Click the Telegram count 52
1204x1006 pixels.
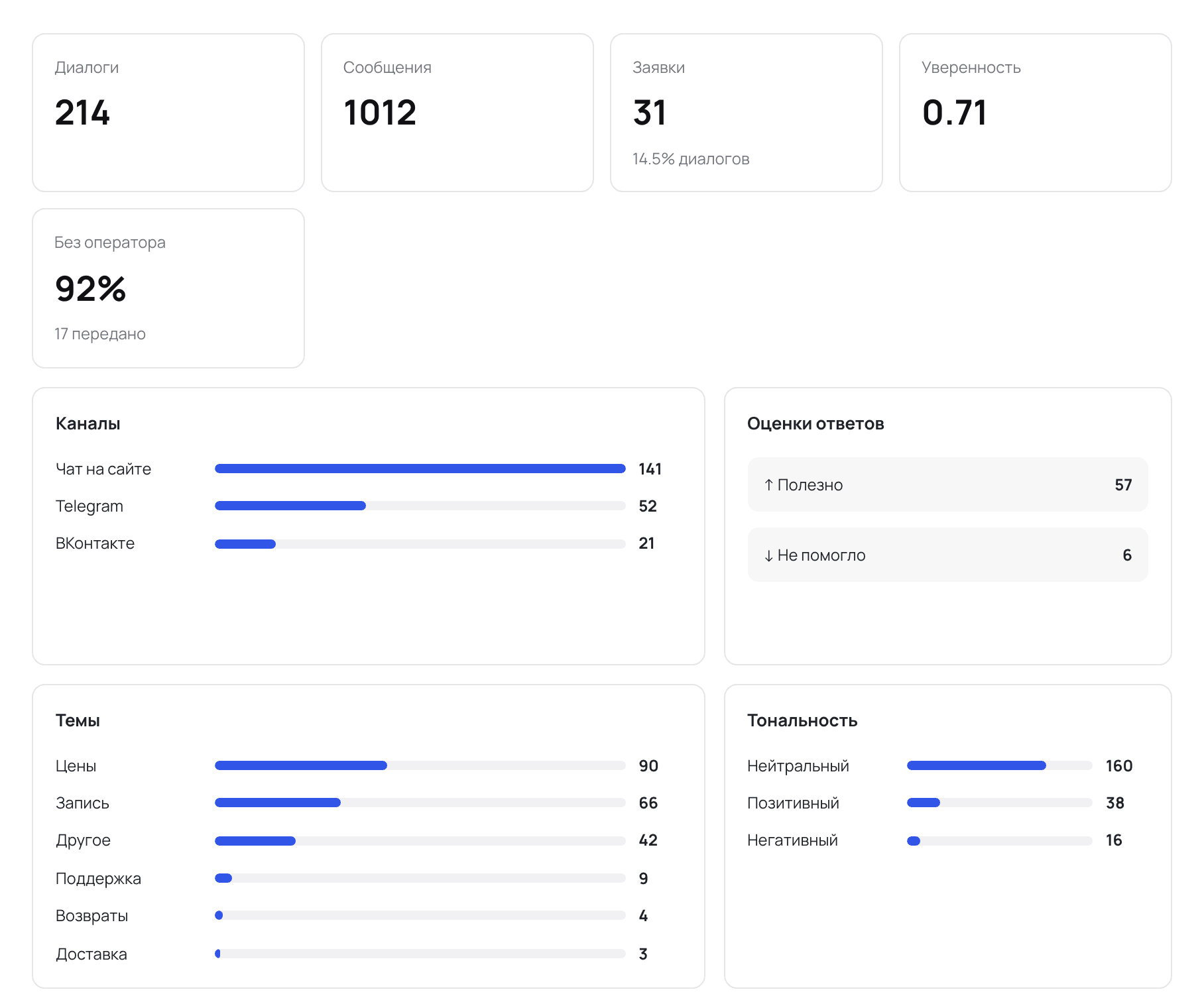pos(648,506)
